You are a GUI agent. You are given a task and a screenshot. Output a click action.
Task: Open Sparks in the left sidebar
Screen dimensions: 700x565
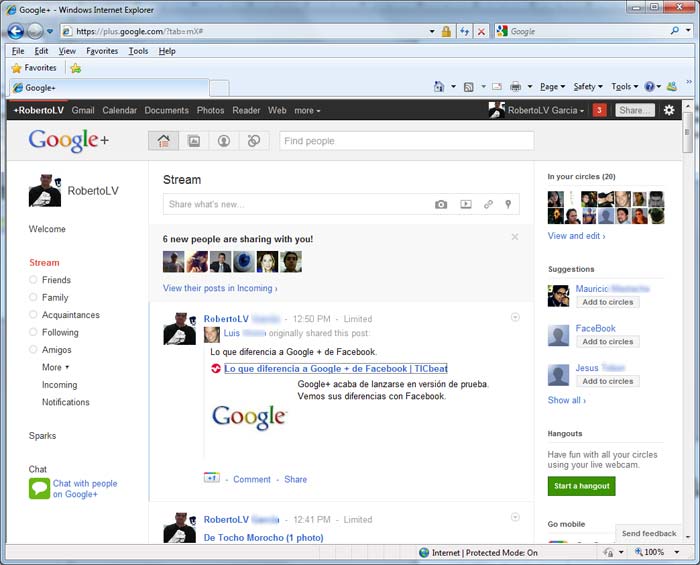point(42,436)
